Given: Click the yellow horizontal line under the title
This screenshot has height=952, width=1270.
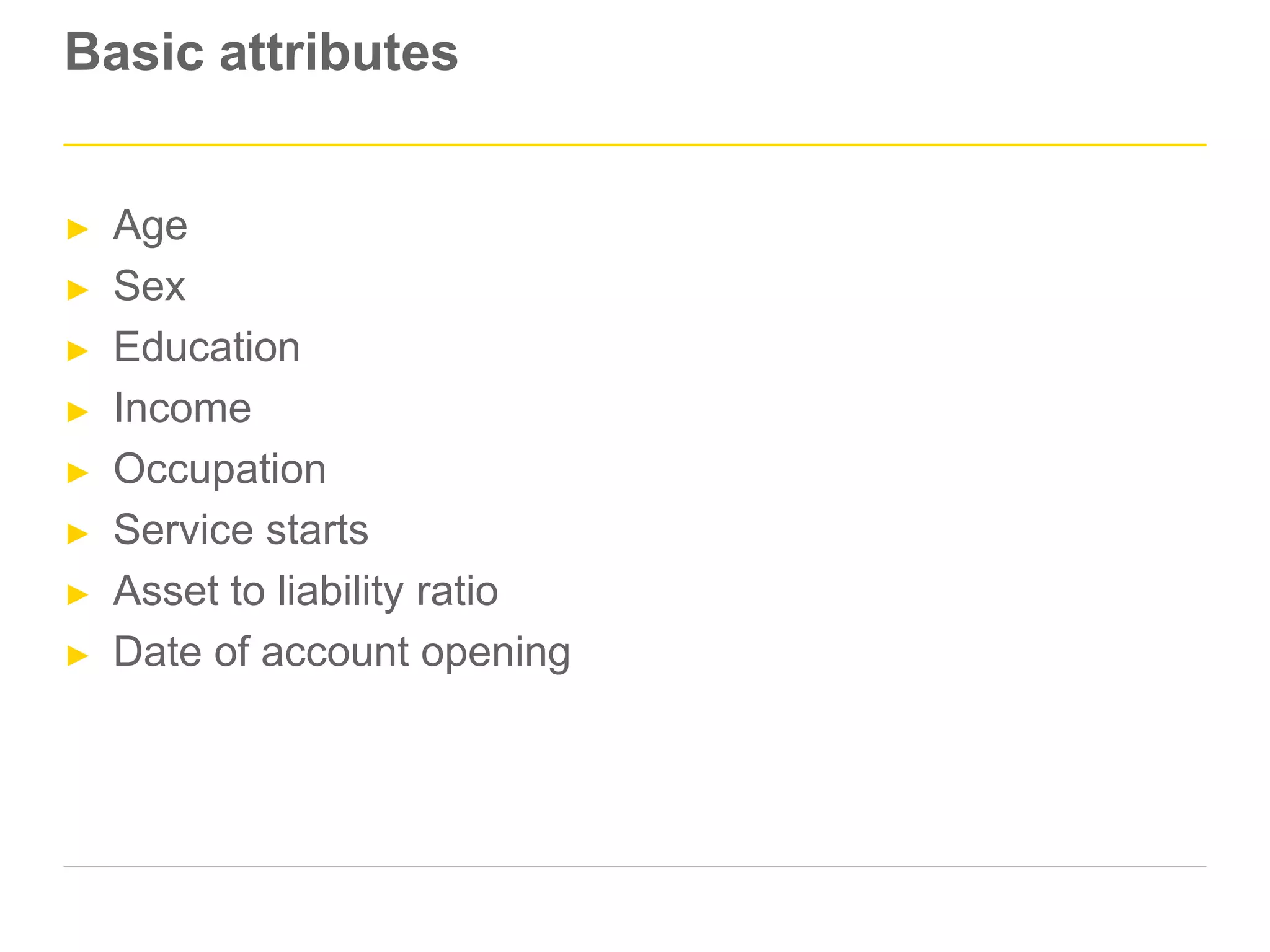Looking at the screenshot, I should (635, 145).
